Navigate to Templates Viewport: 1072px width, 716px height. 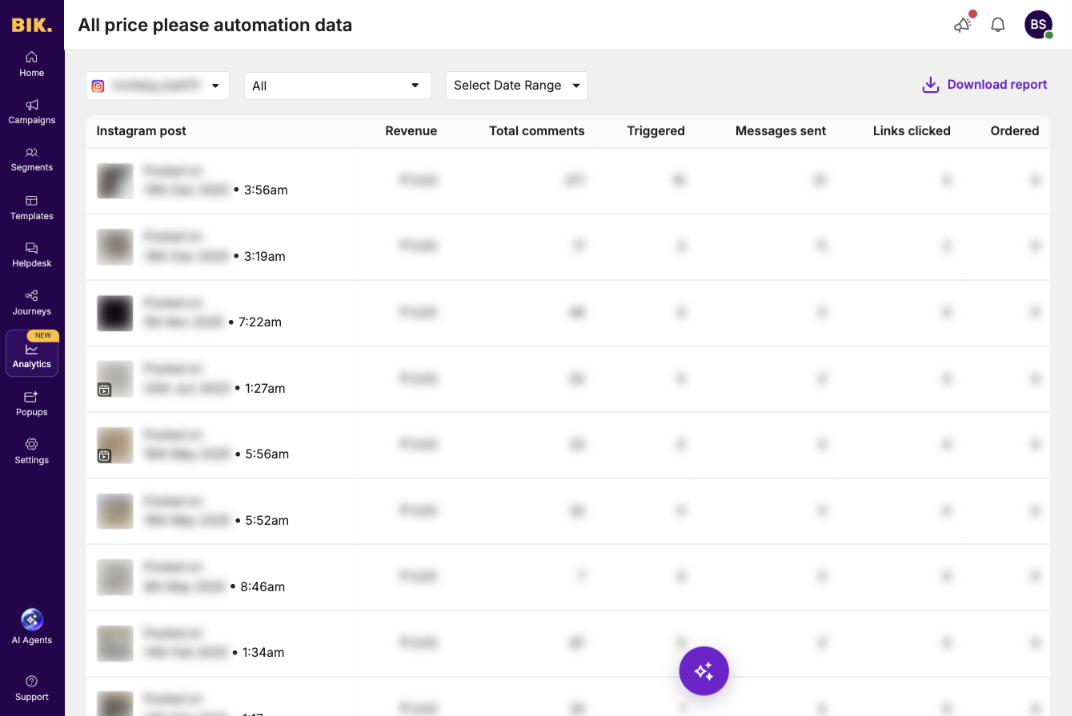tap(31, 208)
